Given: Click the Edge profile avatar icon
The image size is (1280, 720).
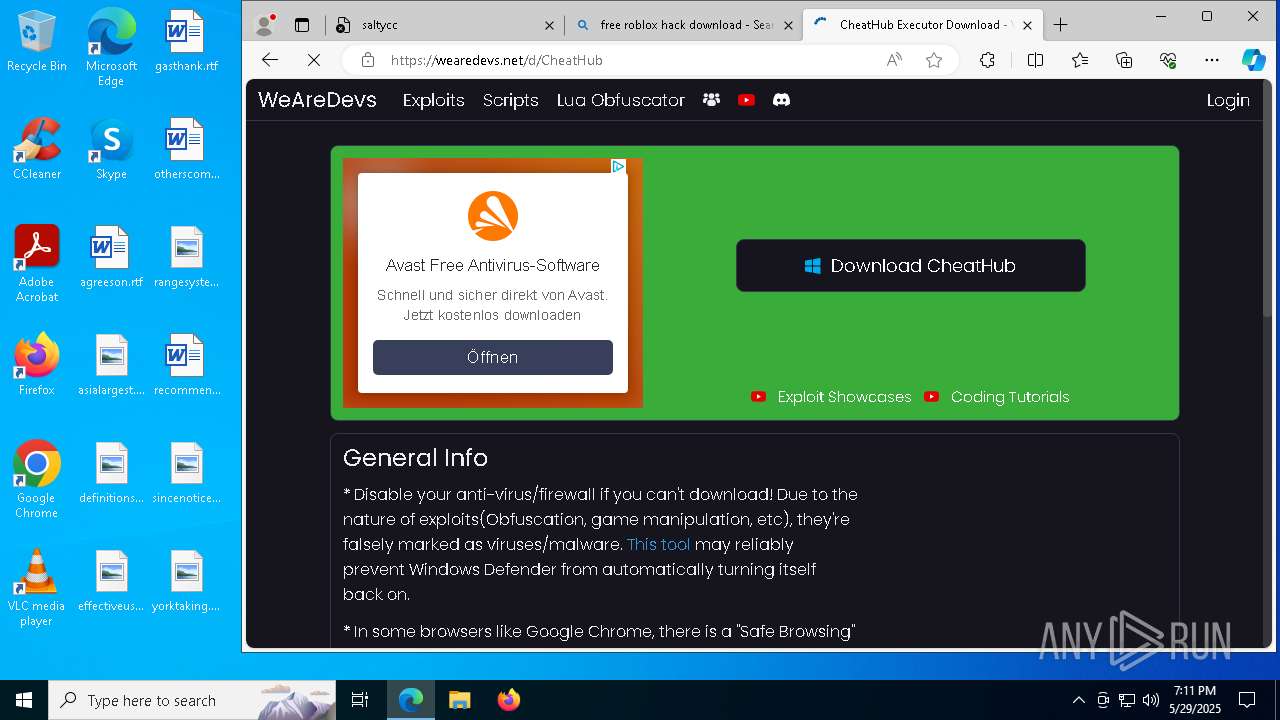Looking at the screenshot, I should (x=265, y=25).
